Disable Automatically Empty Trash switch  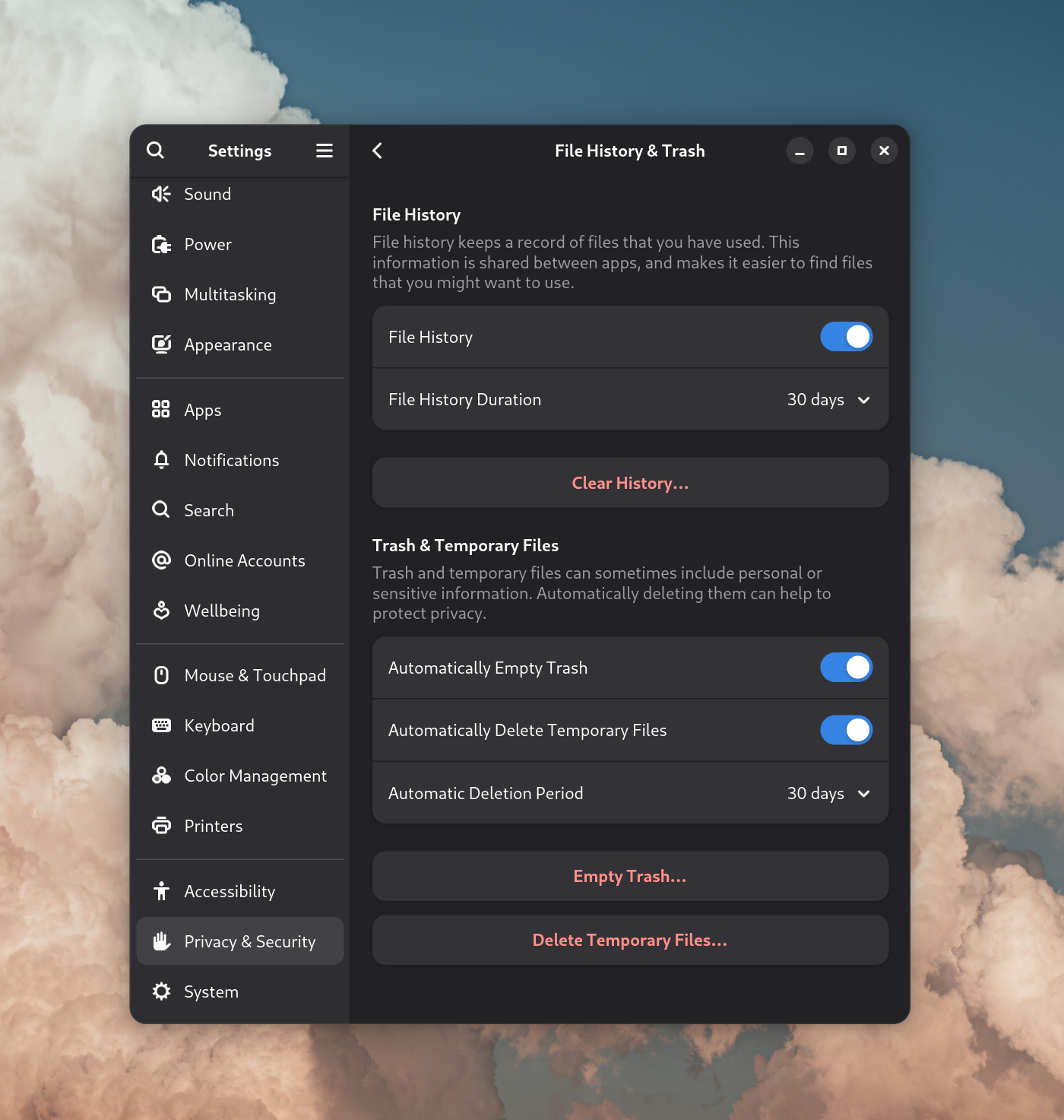click(x=846, y=668)
